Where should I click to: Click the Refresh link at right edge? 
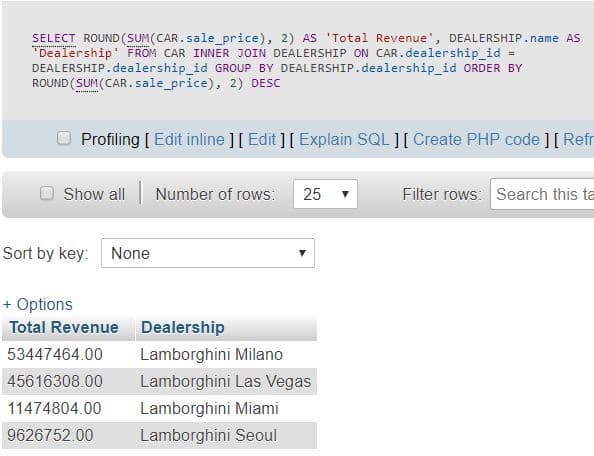[578, 139]
